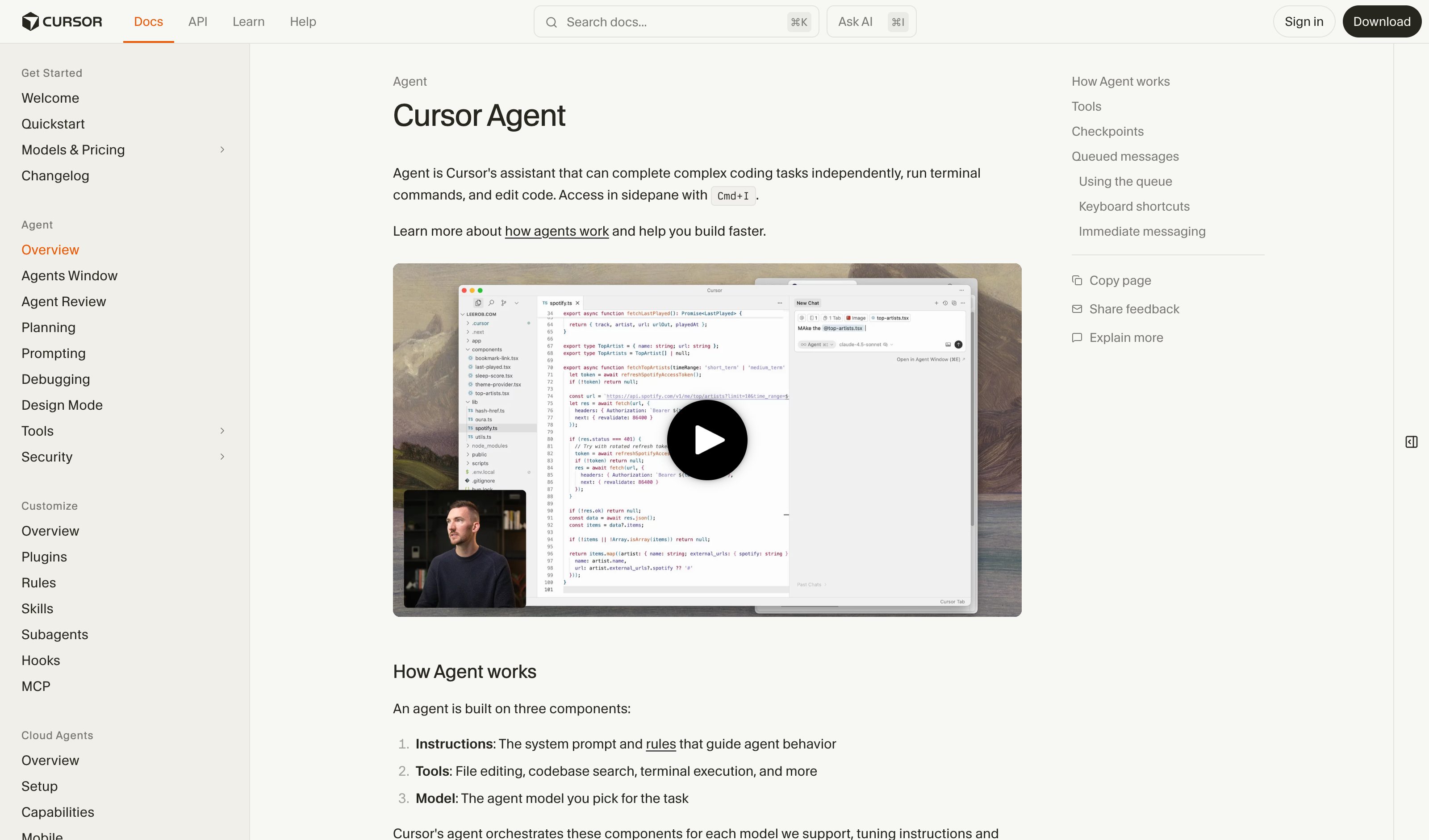Click the Sign in button
The width and height of the screenshot is (1429, 840).
[x=1304, y=21]
